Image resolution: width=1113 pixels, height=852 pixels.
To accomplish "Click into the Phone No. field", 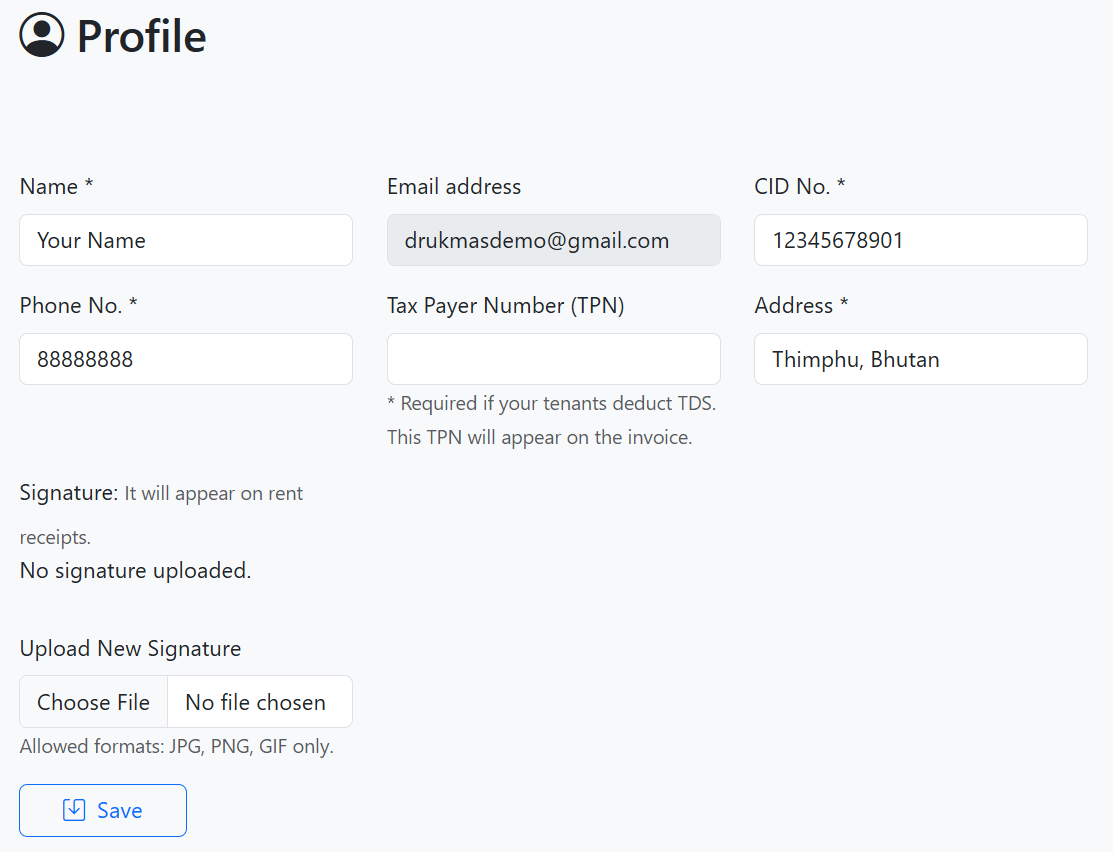I will (186, 359).
